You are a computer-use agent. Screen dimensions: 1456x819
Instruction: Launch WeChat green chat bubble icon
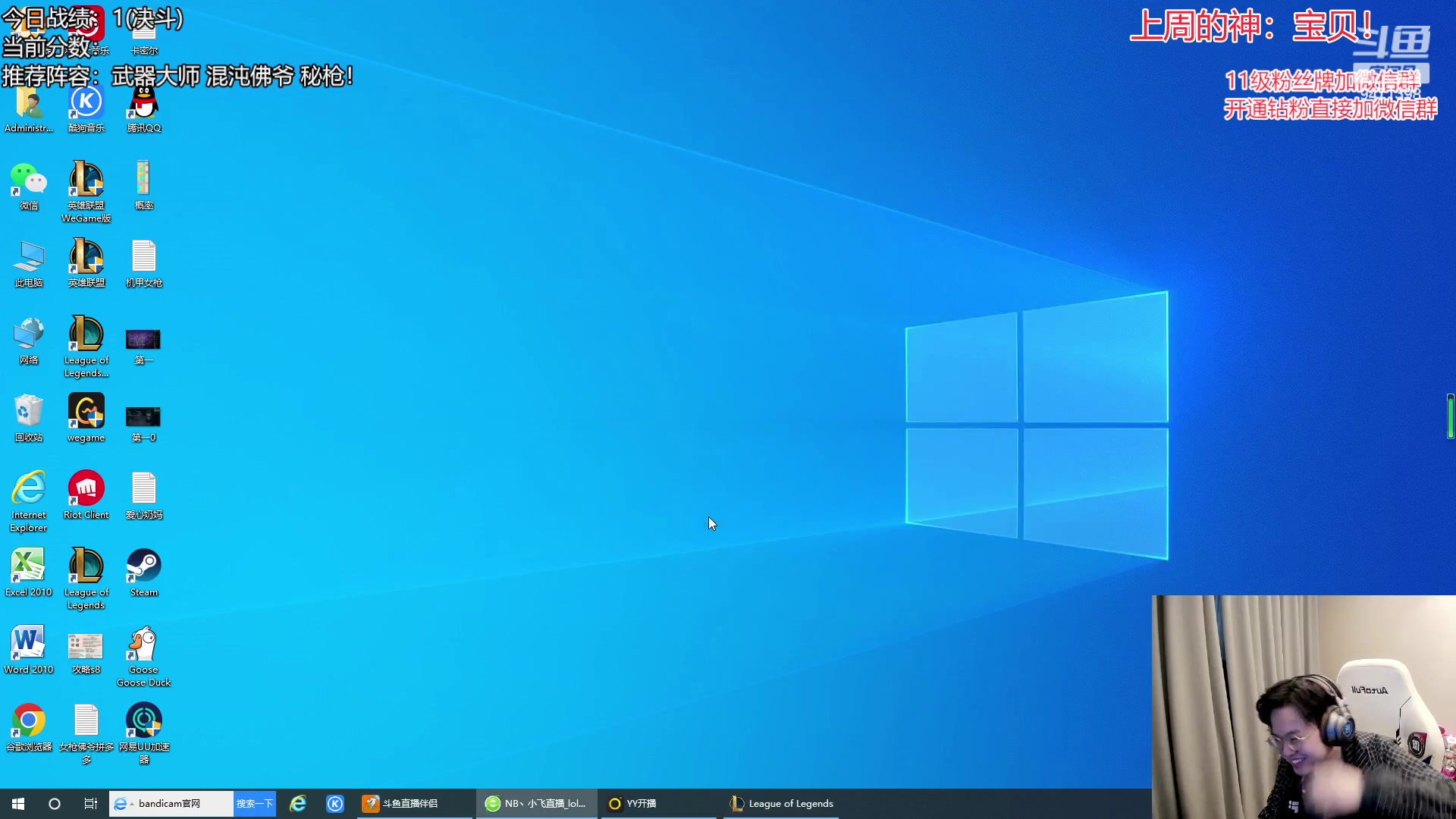point(29,180)
